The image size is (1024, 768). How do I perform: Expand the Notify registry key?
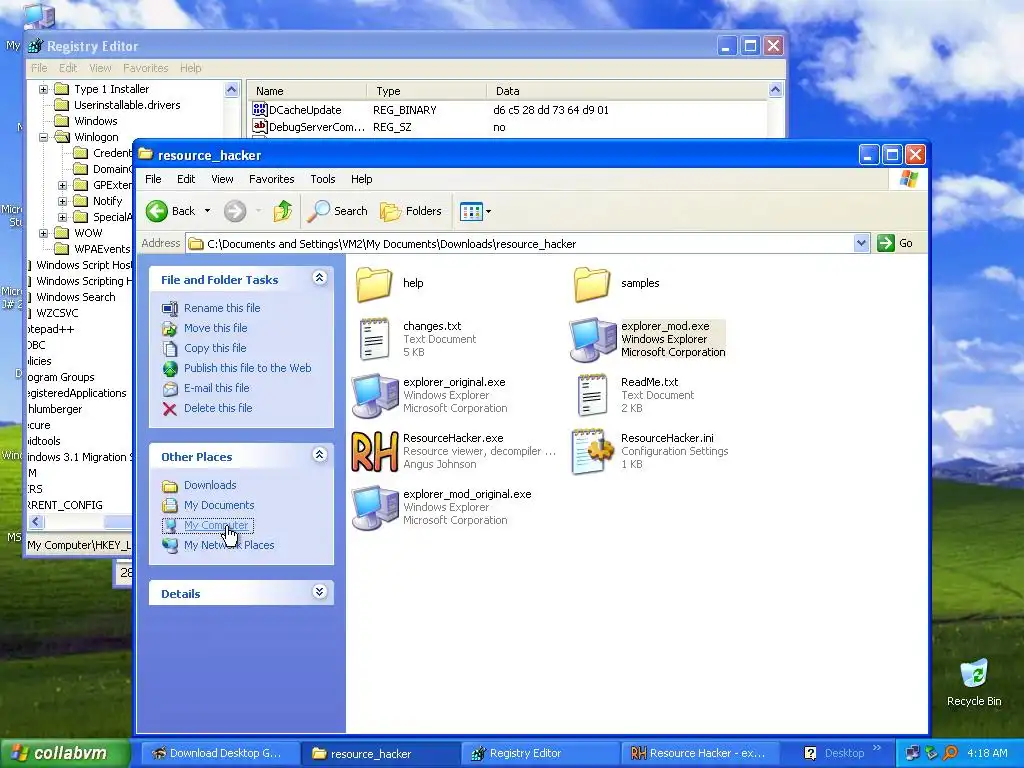click(62, 201)
